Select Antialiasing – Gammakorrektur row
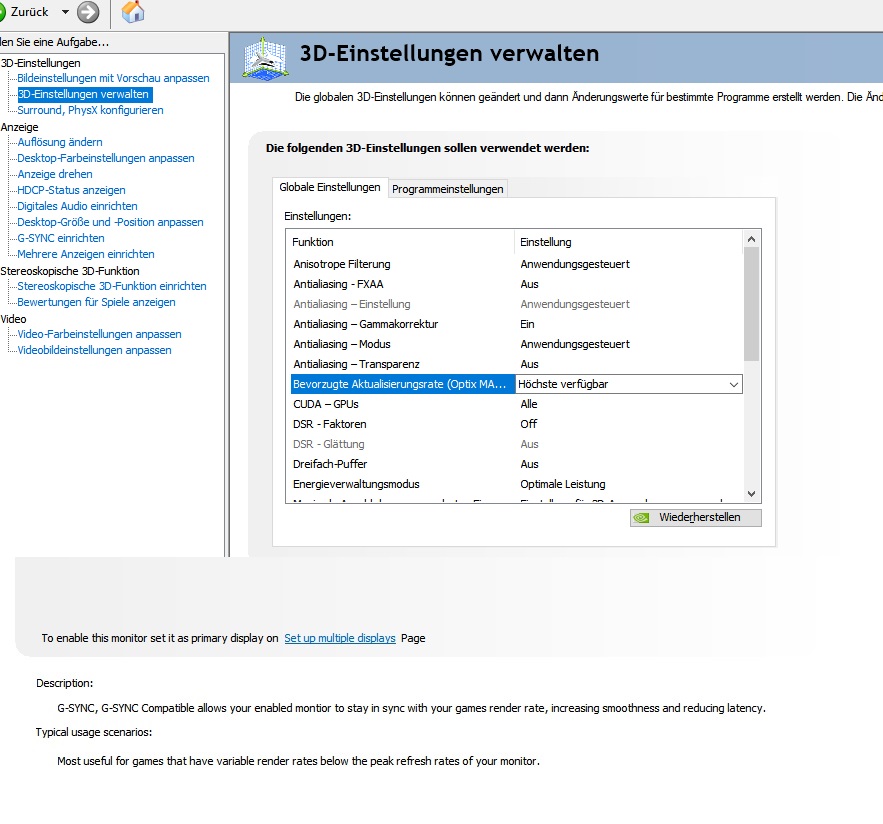 coord(516,324)
